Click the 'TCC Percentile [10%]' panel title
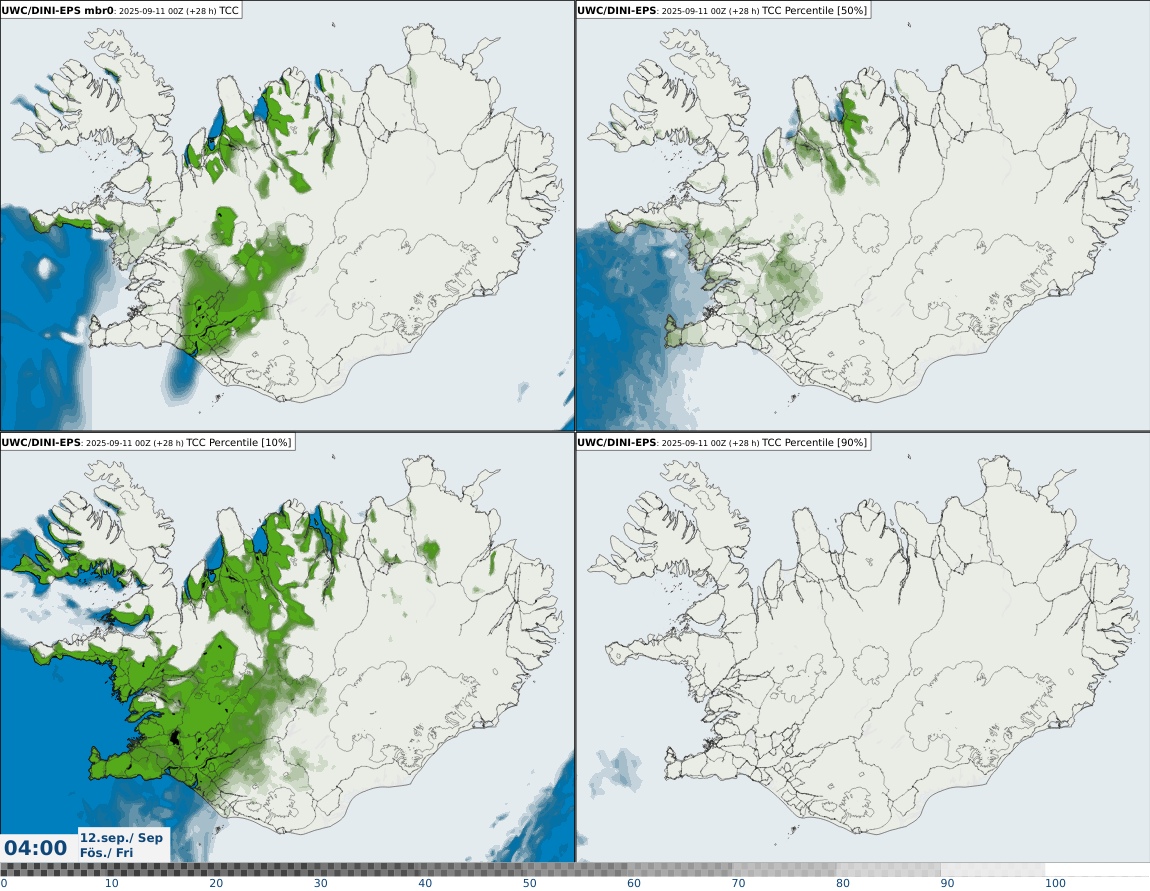1150x891 pixels. click(x=147, y=442)
